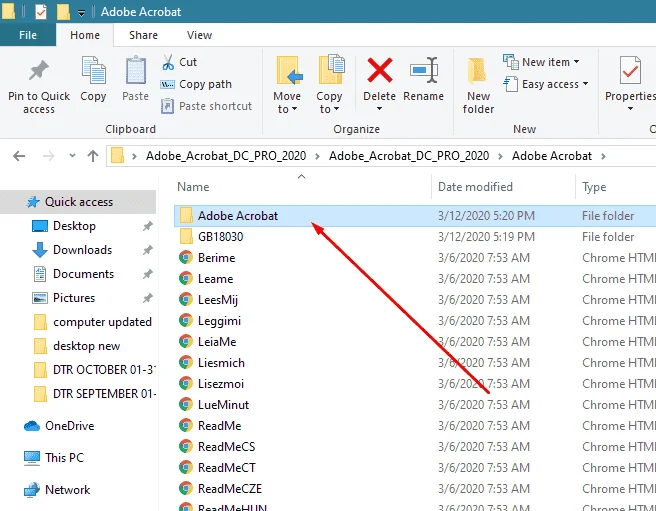Select the Liesmich file
This screenshot has height=511, width=656.
click(221, 363)
